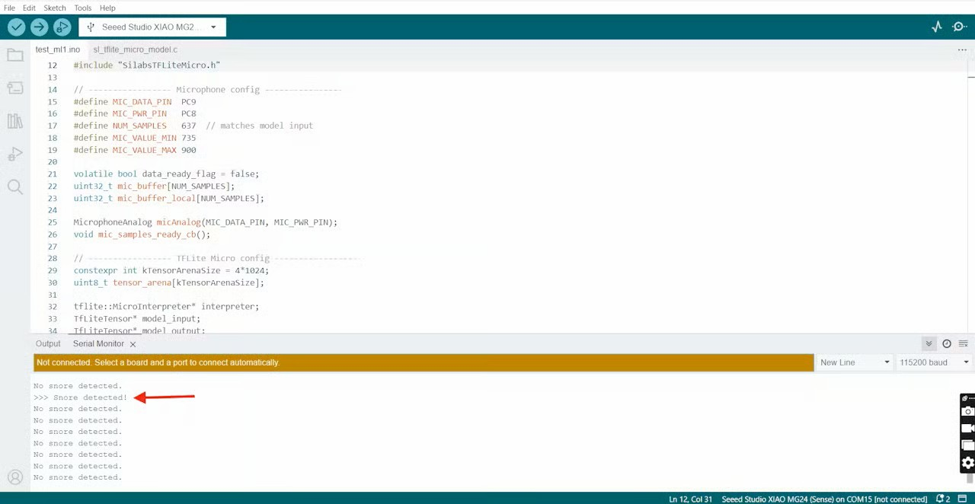
Task: Click the recorder video camera icon
Action: pos(968,428)
